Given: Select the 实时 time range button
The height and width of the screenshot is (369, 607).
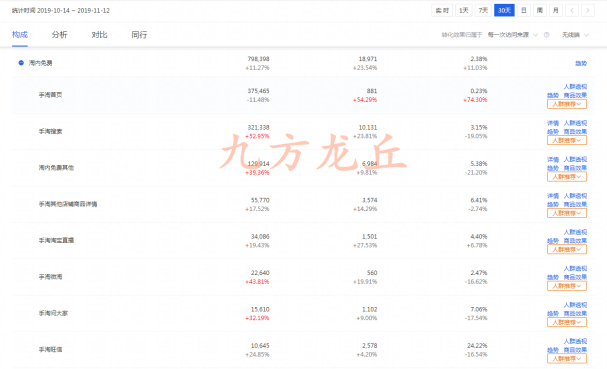Looking at the screenshot, I should [x=442, y=10].
